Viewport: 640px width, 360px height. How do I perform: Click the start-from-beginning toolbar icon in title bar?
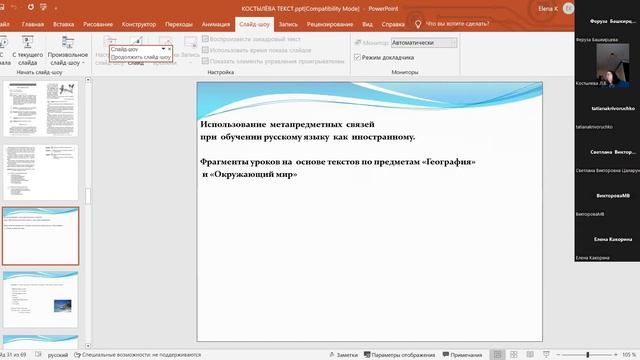43,7
